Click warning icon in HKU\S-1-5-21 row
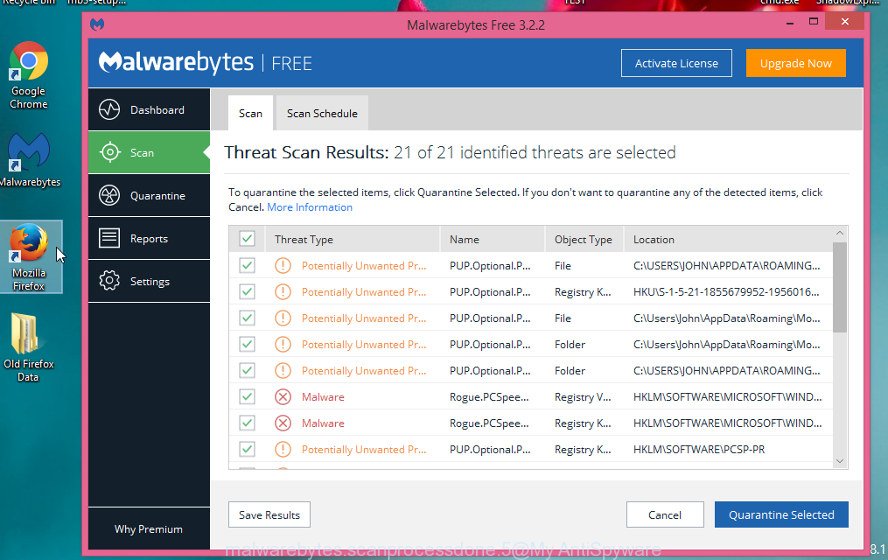Viewport: 888px width, 560px height. coord(283,292)
